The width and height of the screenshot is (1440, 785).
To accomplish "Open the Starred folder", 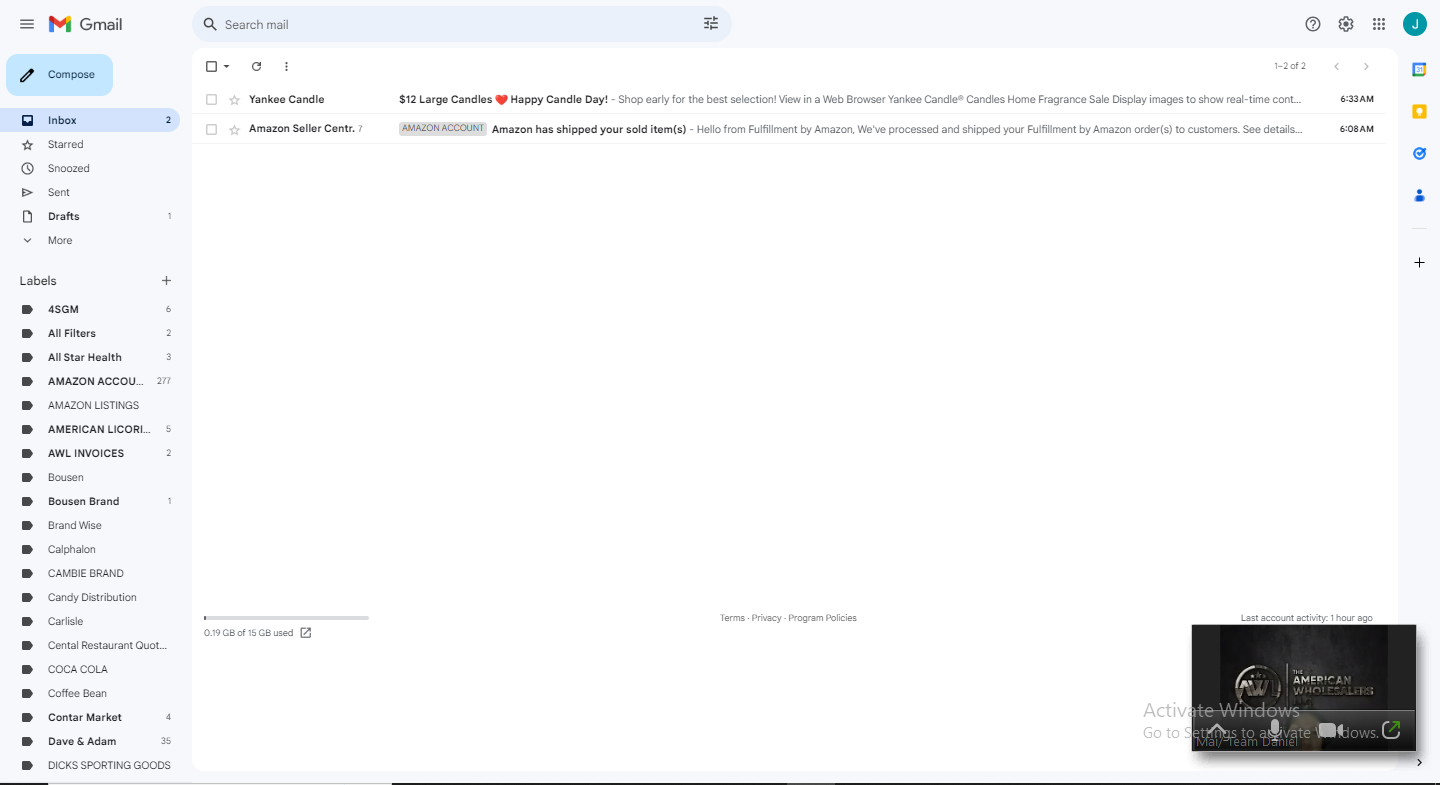I will pyautogui.click(x=90, y=144).
